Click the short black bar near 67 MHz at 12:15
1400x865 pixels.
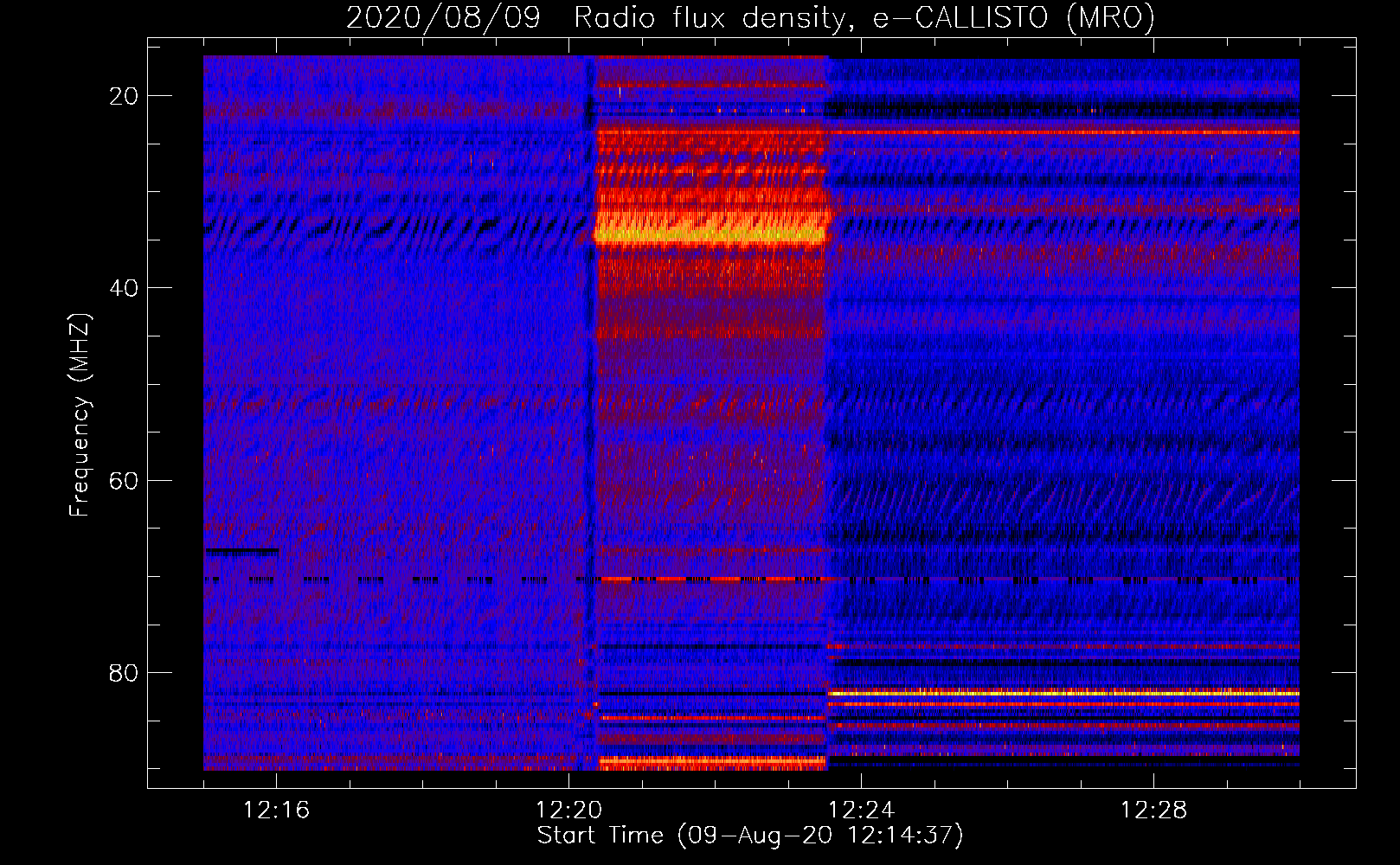click(241, 550)
